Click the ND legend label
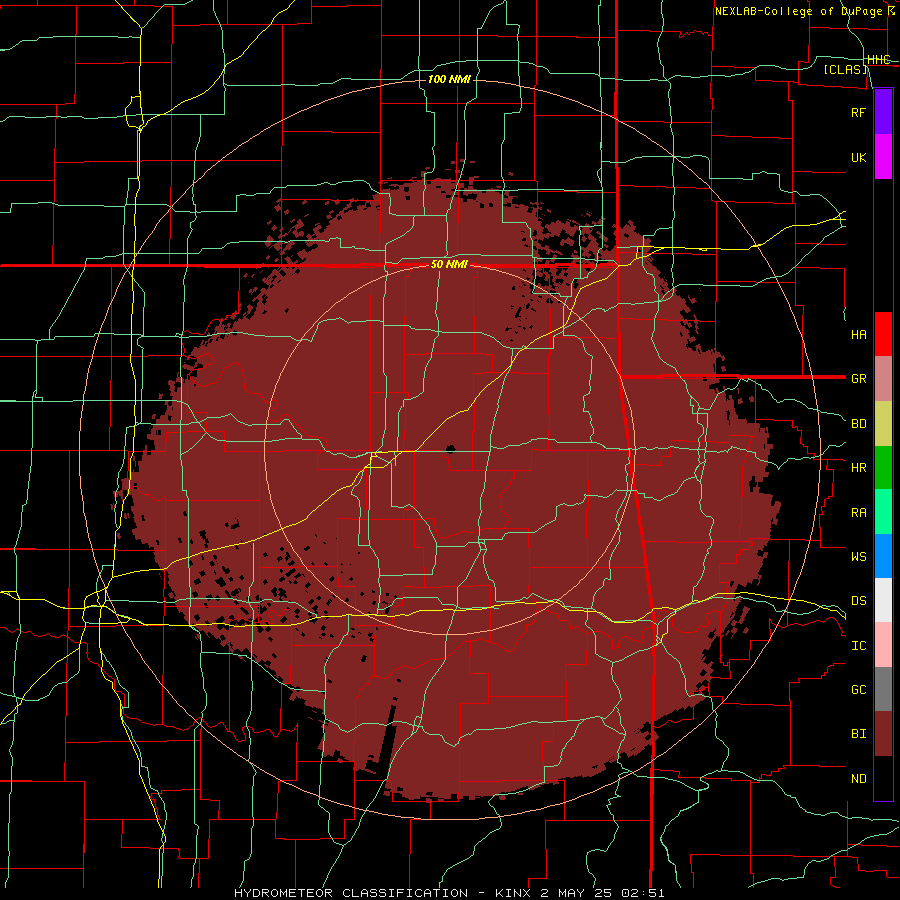Image resolution: width=900 pixels, height=900 pixels. point(858,779)
